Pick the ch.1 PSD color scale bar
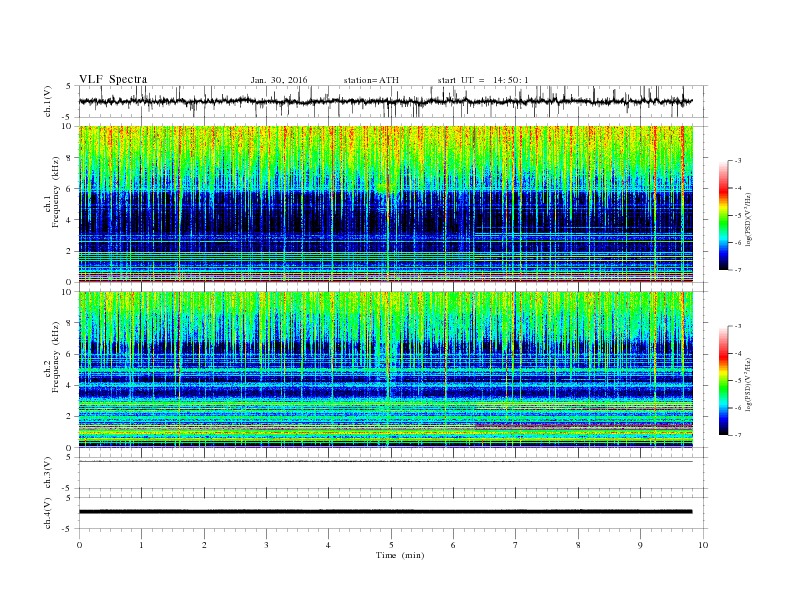 click(723, 215)
